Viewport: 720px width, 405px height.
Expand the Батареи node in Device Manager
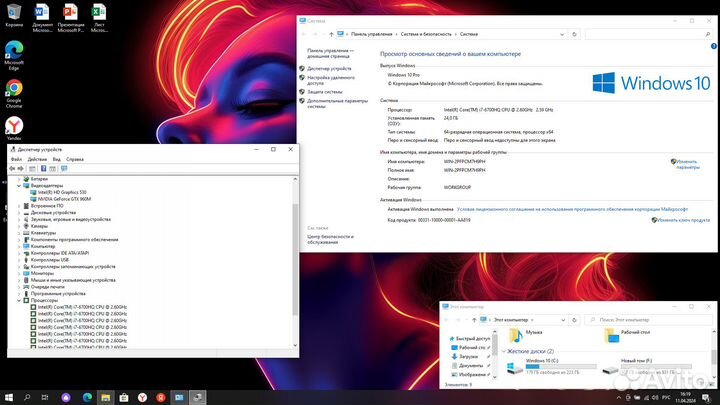click(x=19, y=179)
